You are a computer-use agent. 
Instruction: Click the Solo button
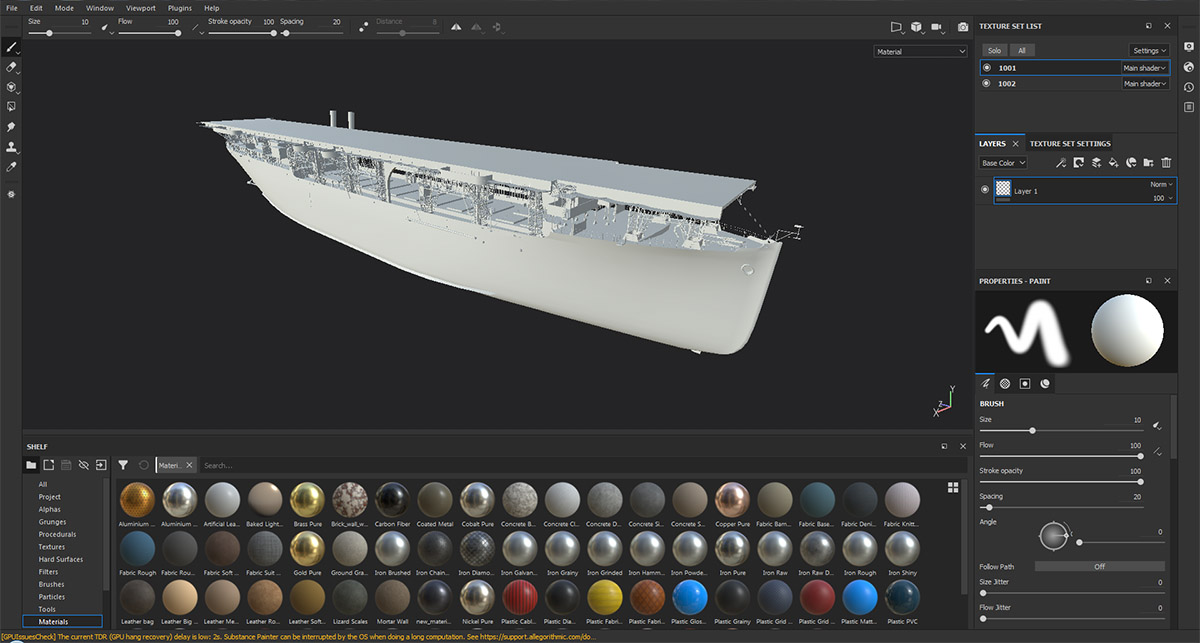click(x=994, y=50)
